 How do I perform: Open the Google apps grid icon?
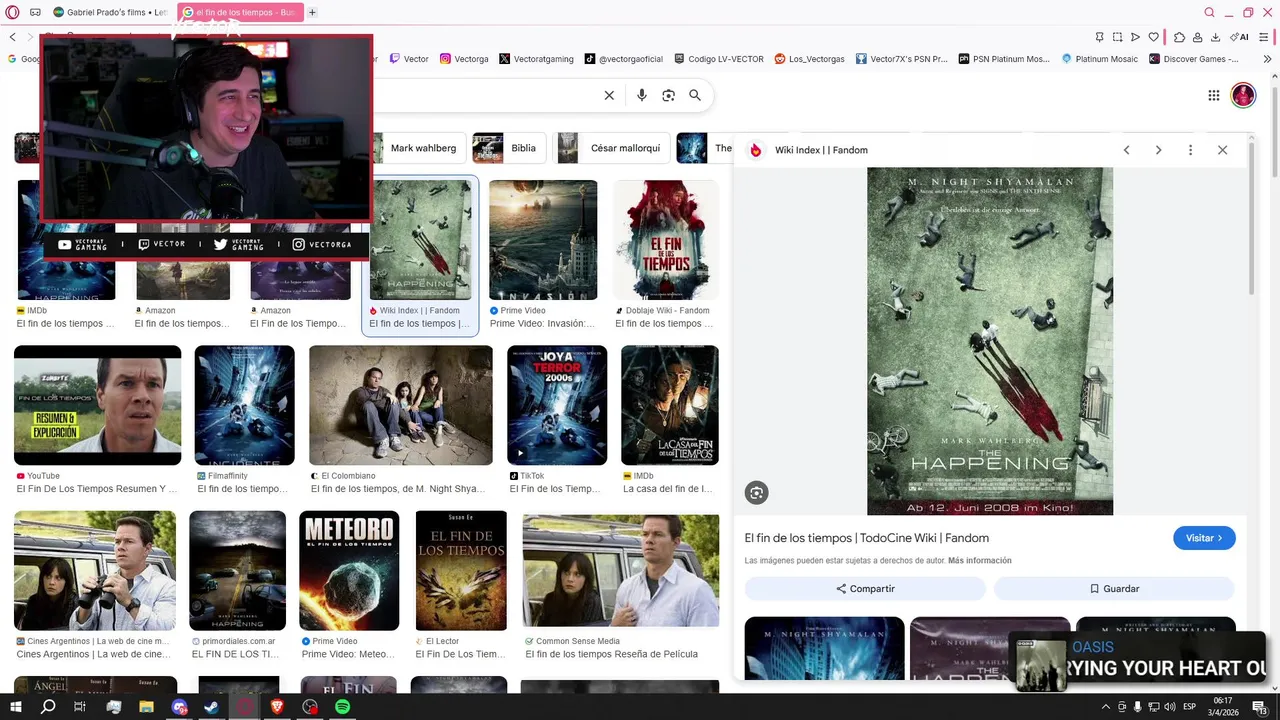(x=1214, y=95)
